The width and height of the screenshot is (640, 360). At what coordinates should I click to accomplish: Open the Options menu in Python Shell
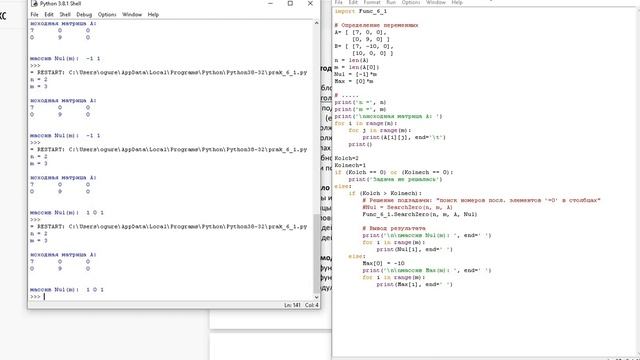pyautogui.click(x=107, y=14)
